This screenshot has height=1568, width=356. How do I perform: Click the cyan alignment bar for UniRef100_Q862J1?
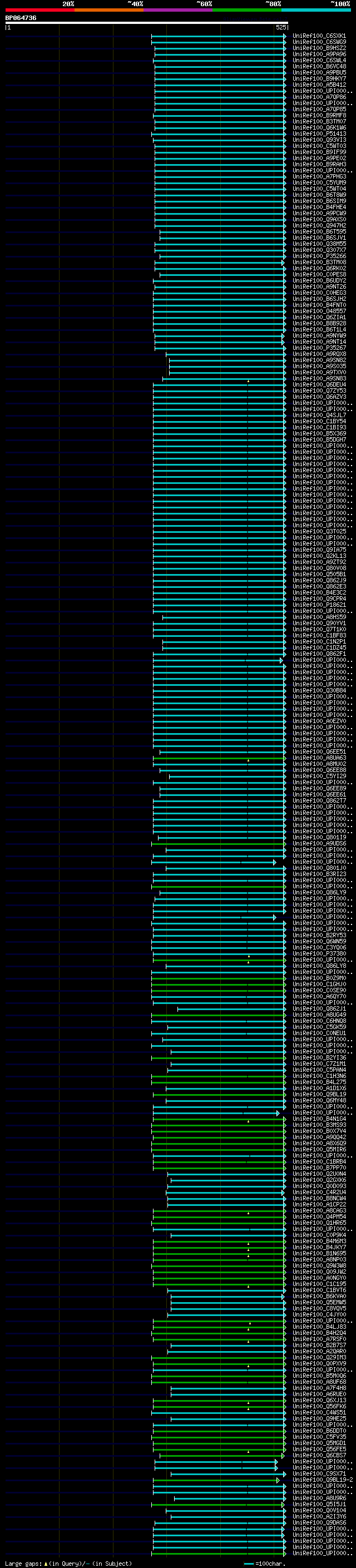[x=232, y=1008]
